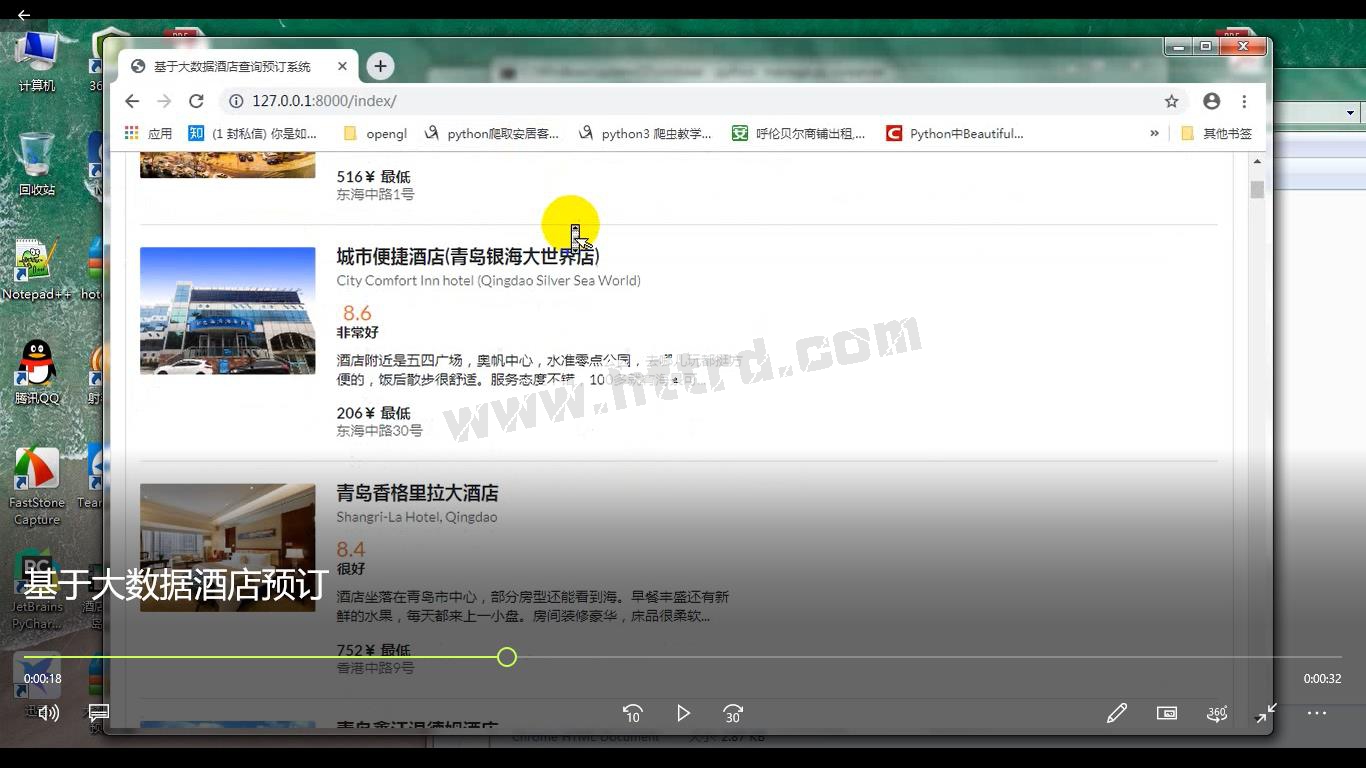Open the JetBrains PyCharm desktop shortcut
The height and width of the screenshot is (768, 1366).
click(37, 590)
